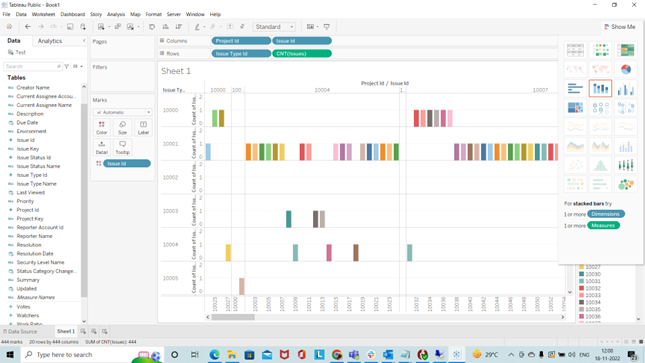Switch to the Analytics tab

tap(50, 41)
